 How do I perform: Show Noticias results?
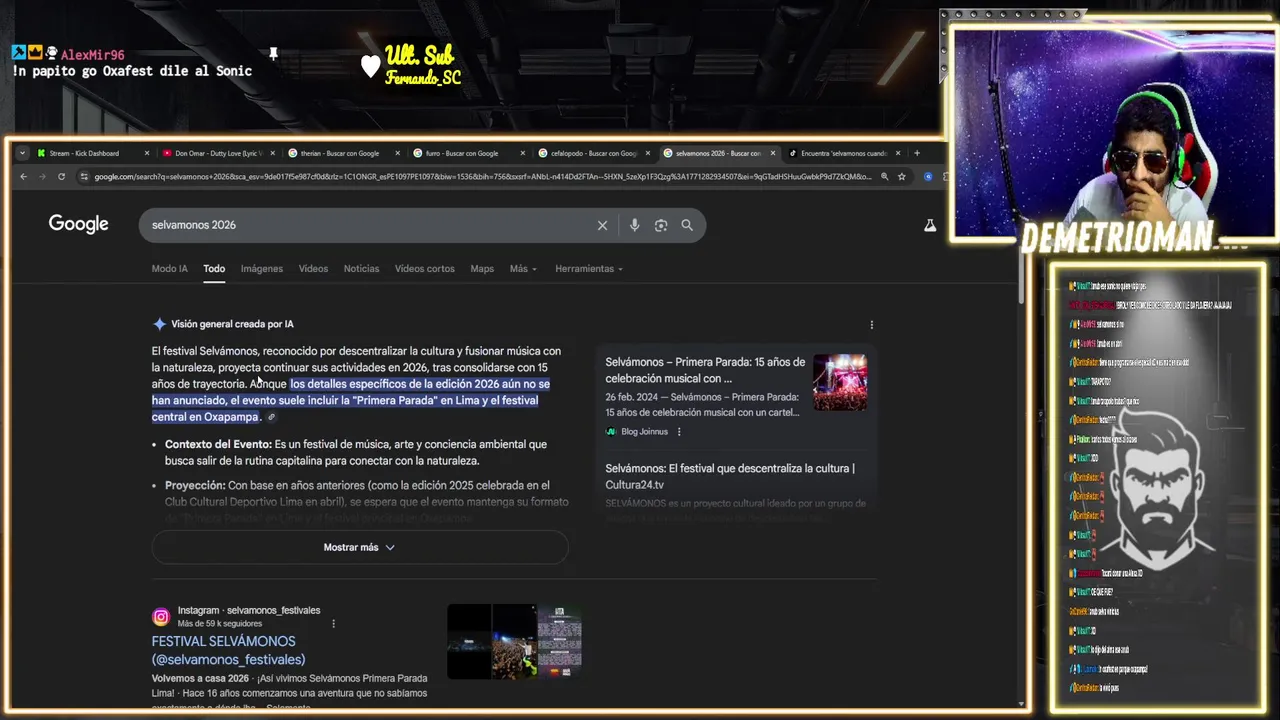tap(361, 269)
